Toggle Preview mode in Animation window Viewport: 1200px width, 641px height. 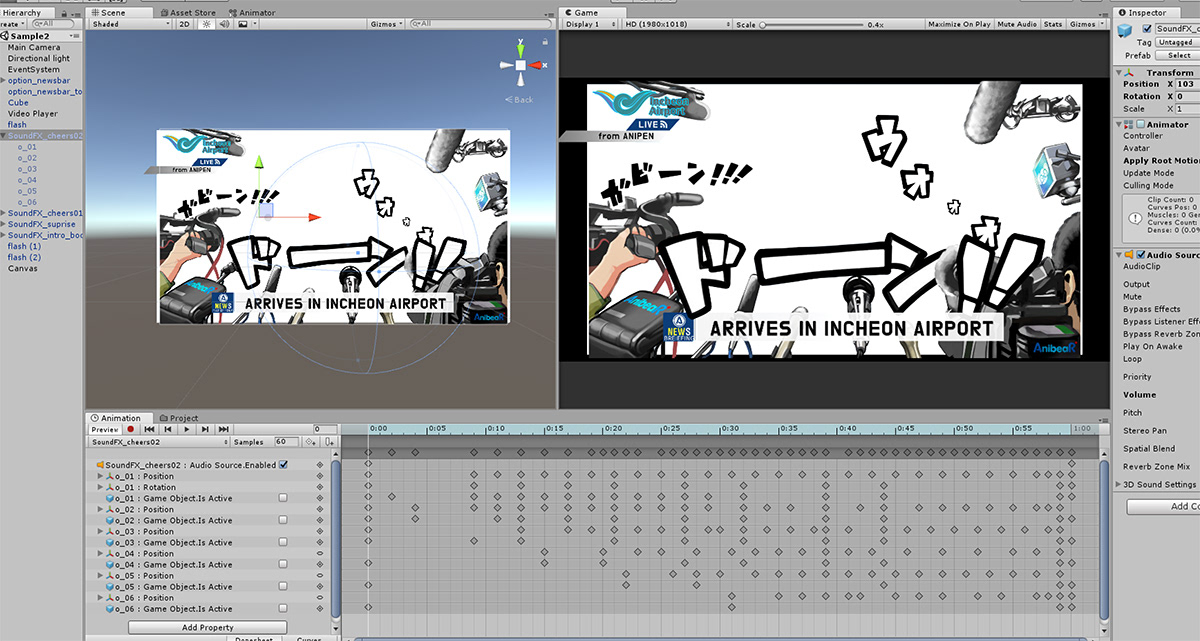click(105, 429)
